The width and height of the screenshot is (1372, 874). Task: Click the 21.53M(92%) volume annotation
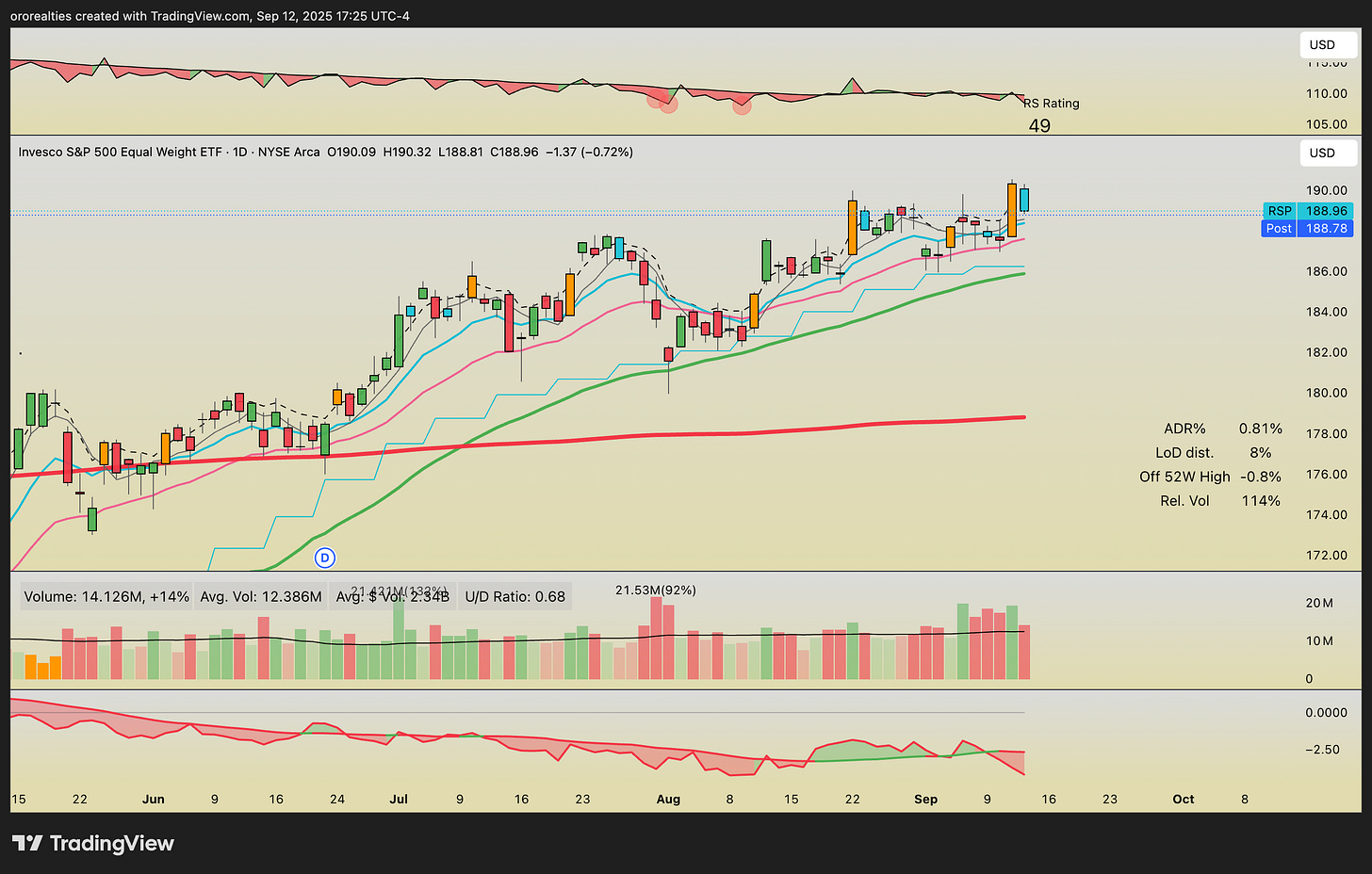(656, 590)
